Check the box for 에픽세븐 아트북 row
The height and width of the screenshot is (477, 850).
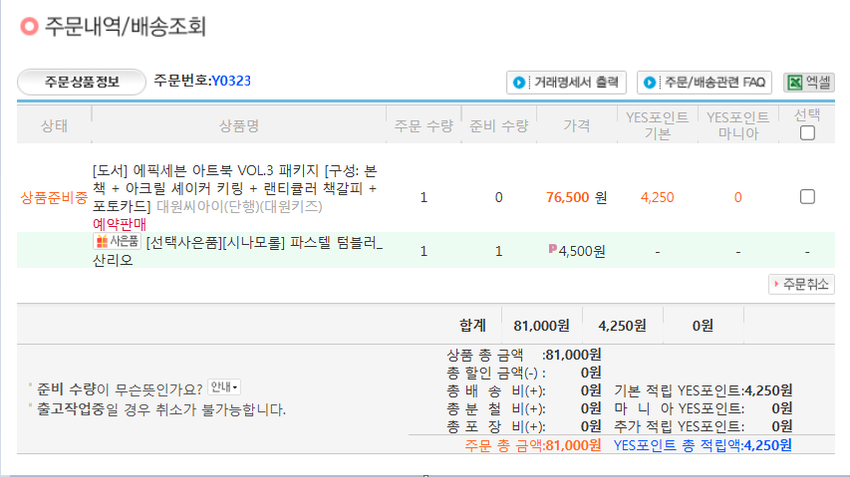click(x=807, y=197)
